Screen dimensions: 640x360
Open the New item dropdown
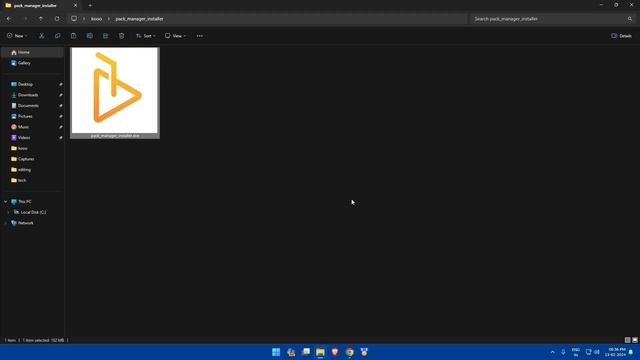[17, 36]
